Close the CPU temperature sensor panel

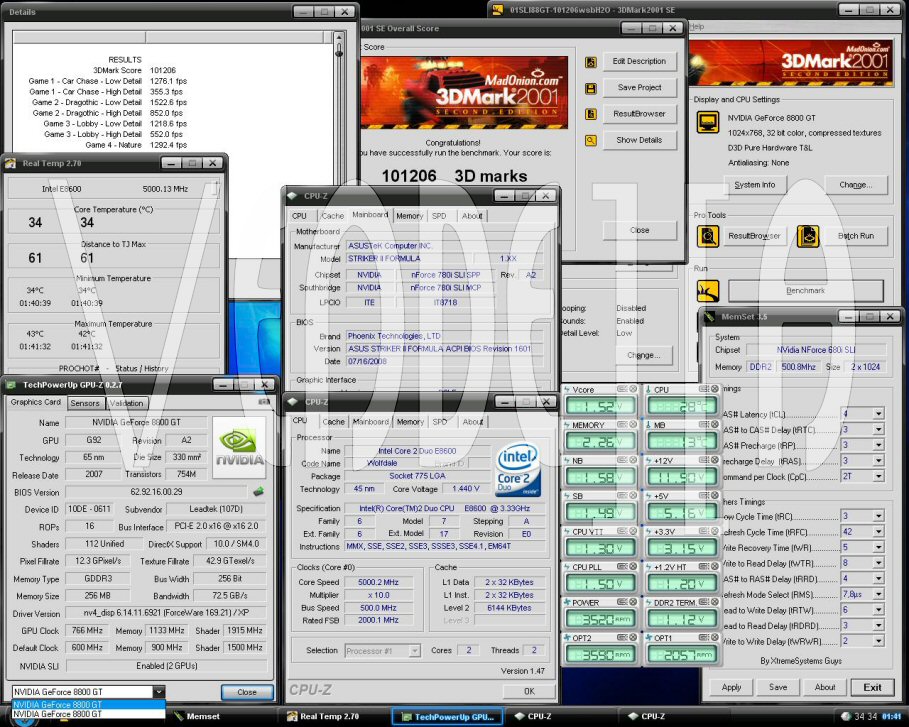[715, 389]
